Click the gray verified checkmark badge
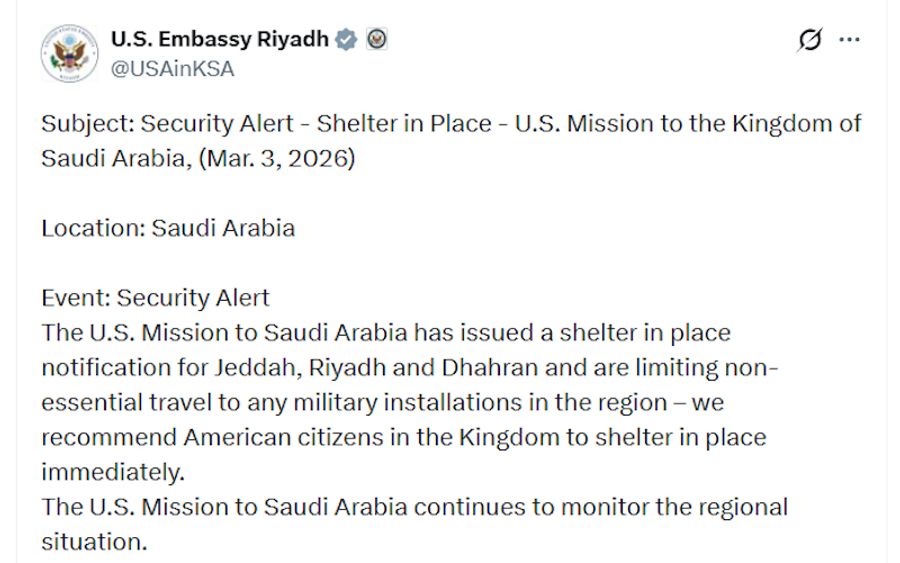Screen dimensions: 900x563 pos(346,40)
